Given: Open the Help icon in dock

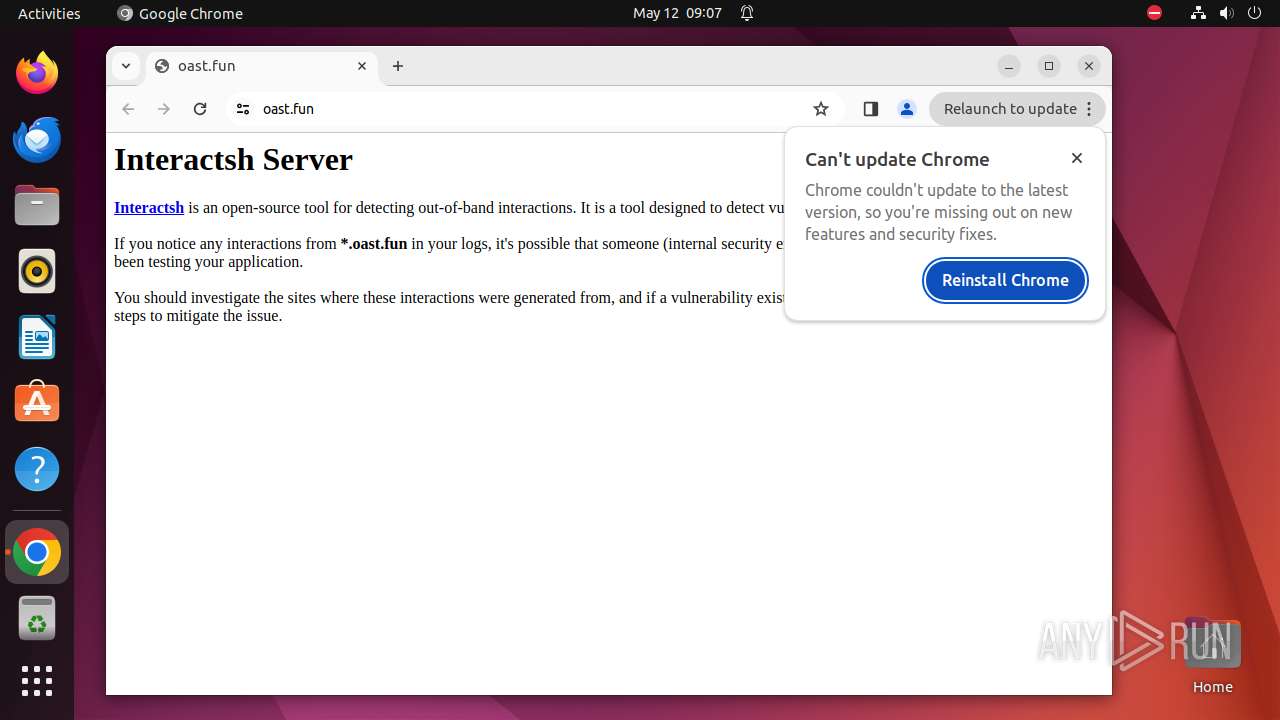Looking at the screenshot, I should (x=37, y=469).
